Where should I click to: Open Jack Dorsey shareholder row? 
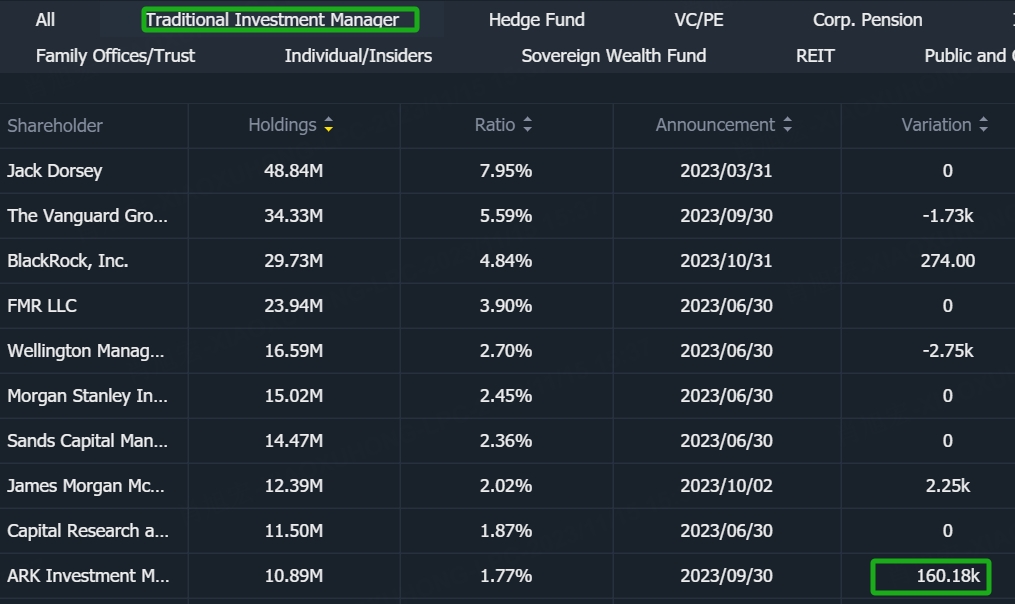pos(55,171)
